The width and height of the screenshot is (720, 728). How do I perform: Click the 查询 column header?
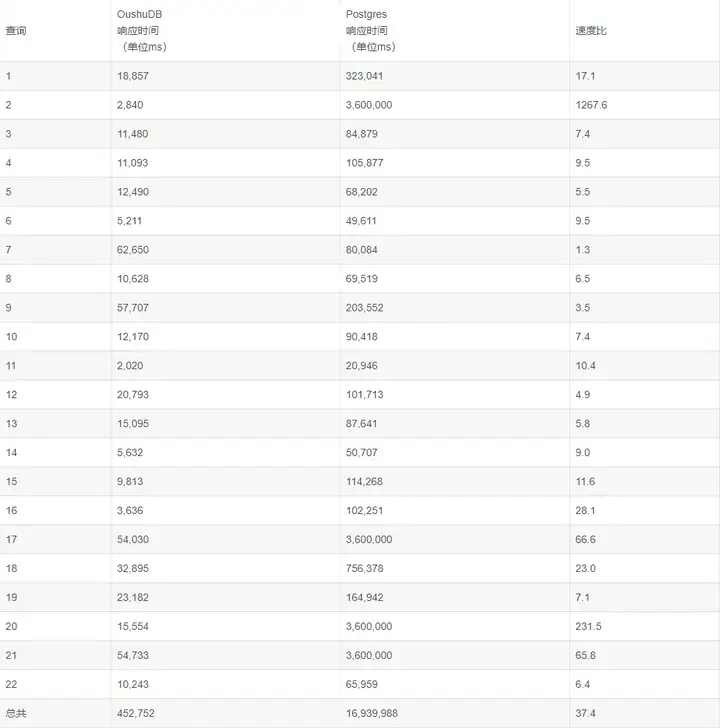(16, 30)
